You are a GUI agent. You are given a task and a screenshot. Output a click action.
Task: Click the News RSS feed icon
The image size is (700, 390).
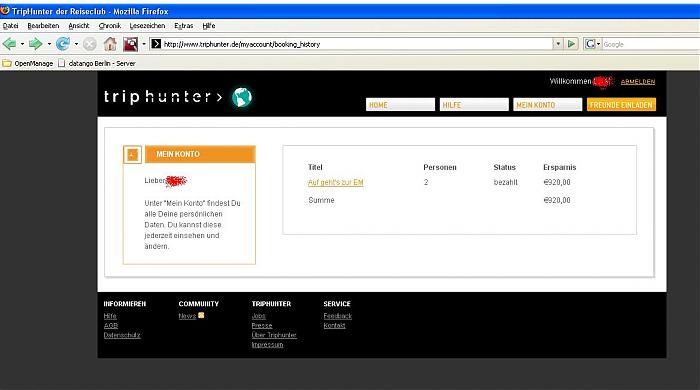pos(201,315)
